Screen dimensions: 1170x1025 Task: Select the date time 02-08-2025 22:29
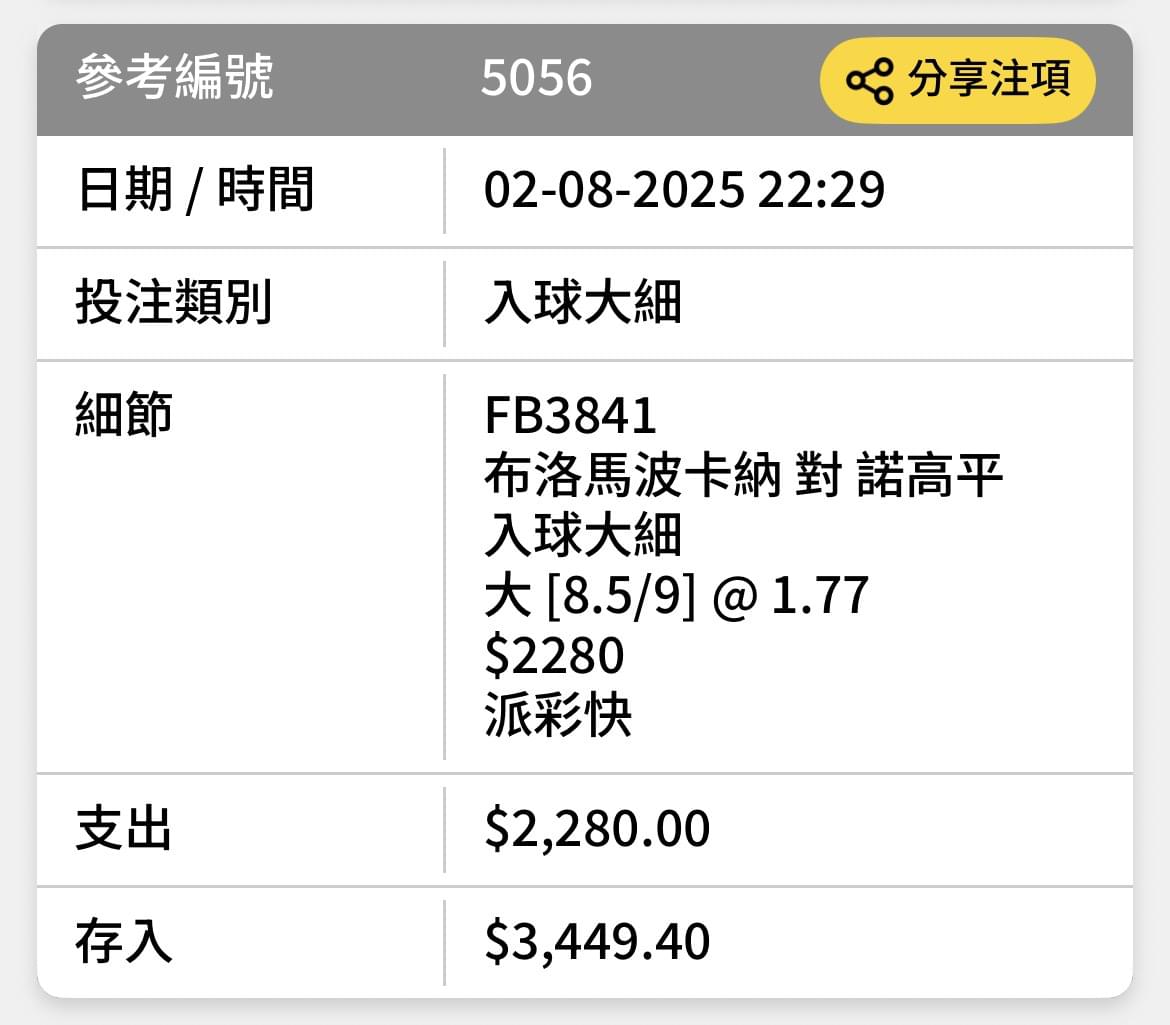[x=684, y=189]
